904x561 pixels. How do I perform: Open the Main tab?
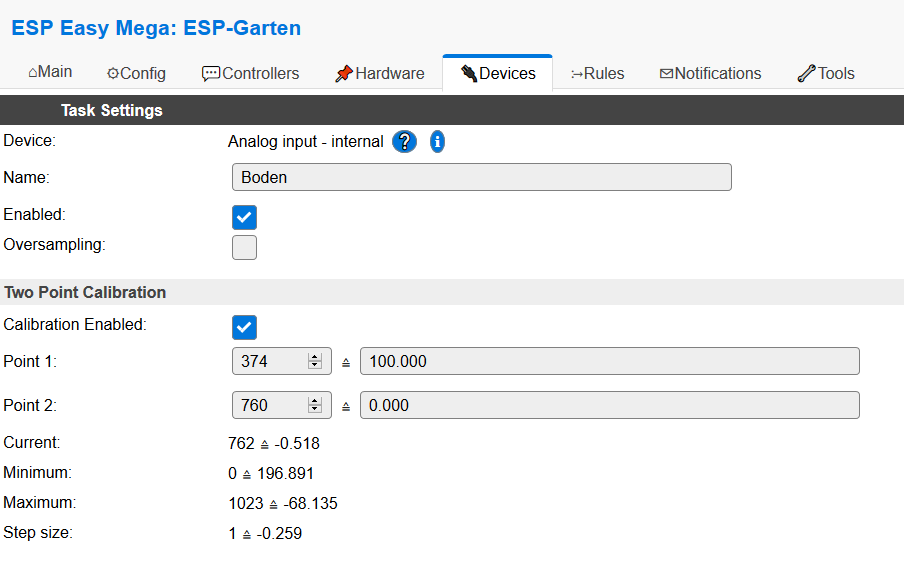[50, 72]
